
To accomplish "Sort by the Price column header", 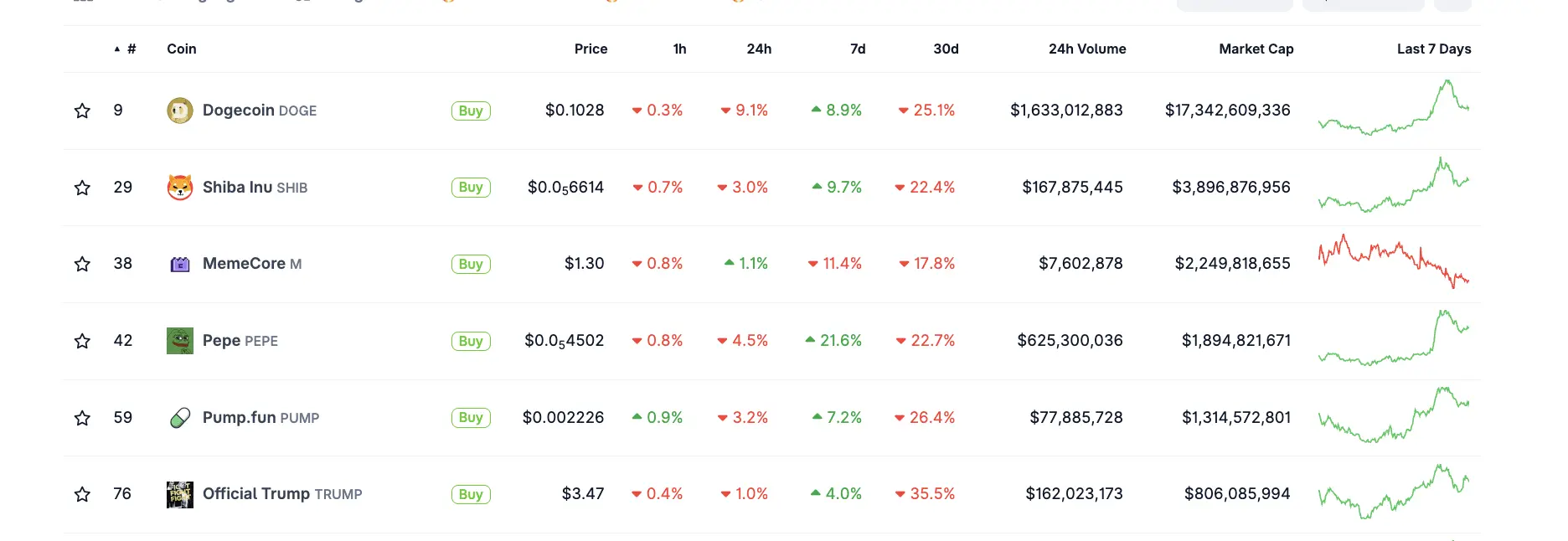I will click(591, 49).
